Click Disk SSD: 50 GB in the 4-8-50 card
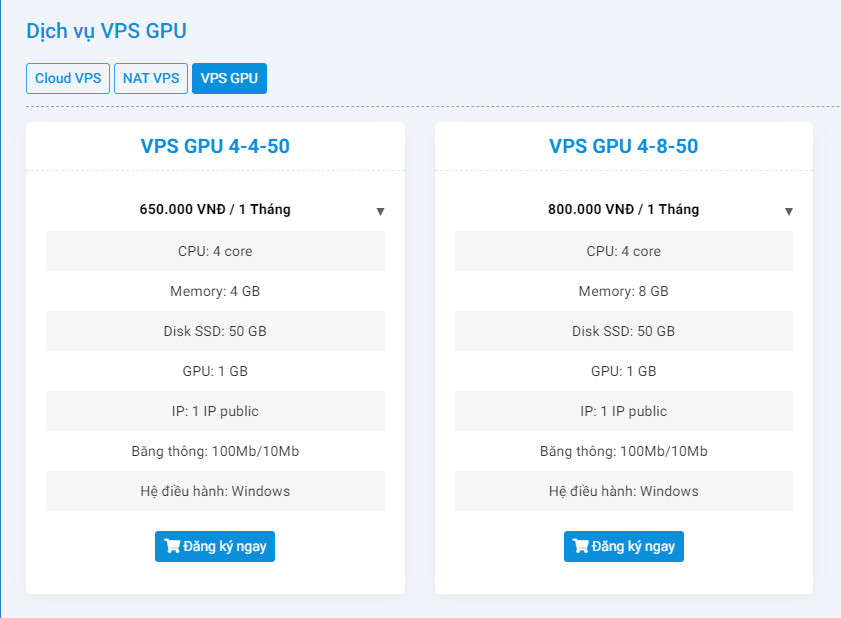The width and height of the screenshot is (841, 618). coord(623,331)
